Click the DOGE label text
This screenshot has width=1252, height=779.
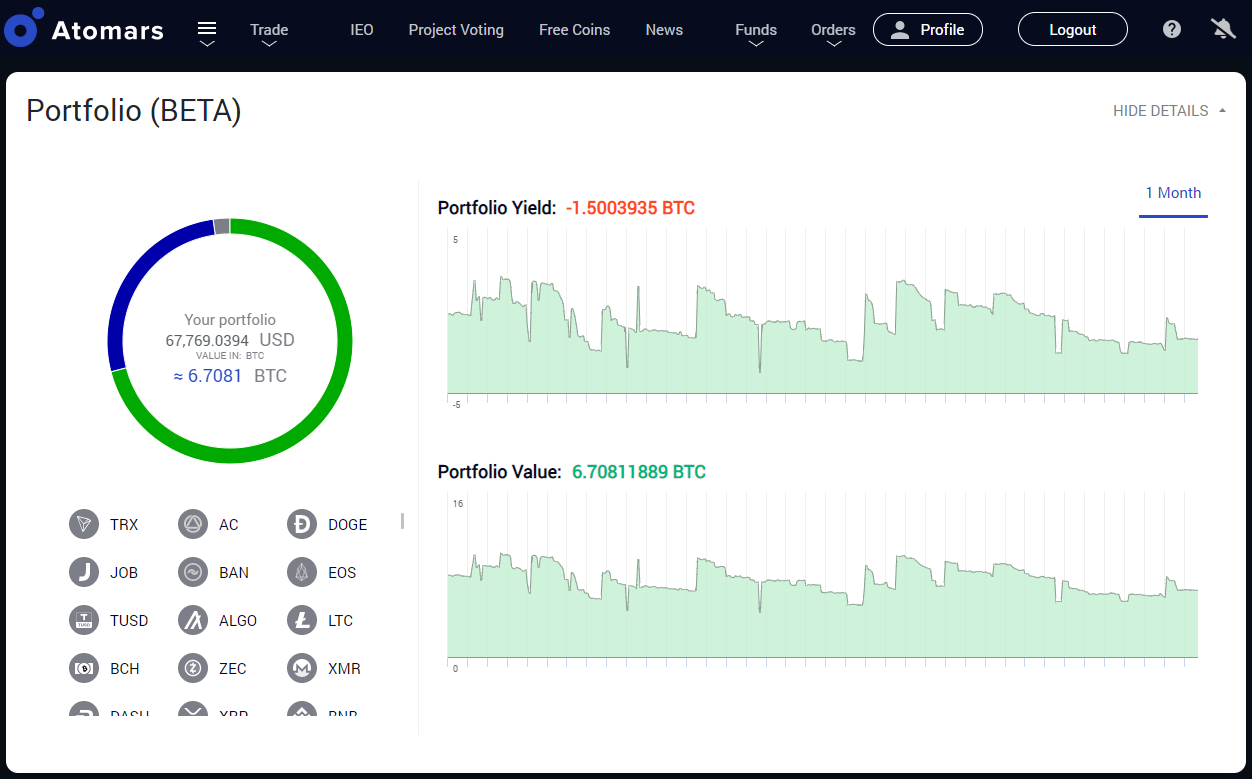point(347,525)
